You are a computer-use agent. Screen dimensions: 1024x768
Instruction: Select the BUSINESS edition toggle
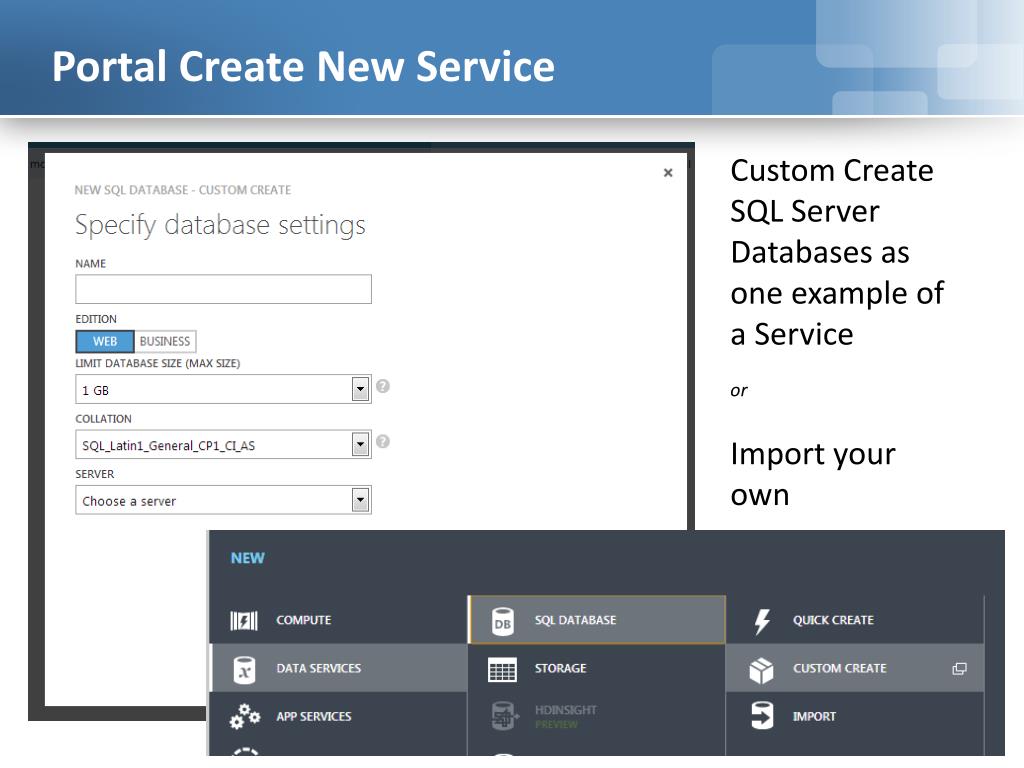[x=165, y=341]
